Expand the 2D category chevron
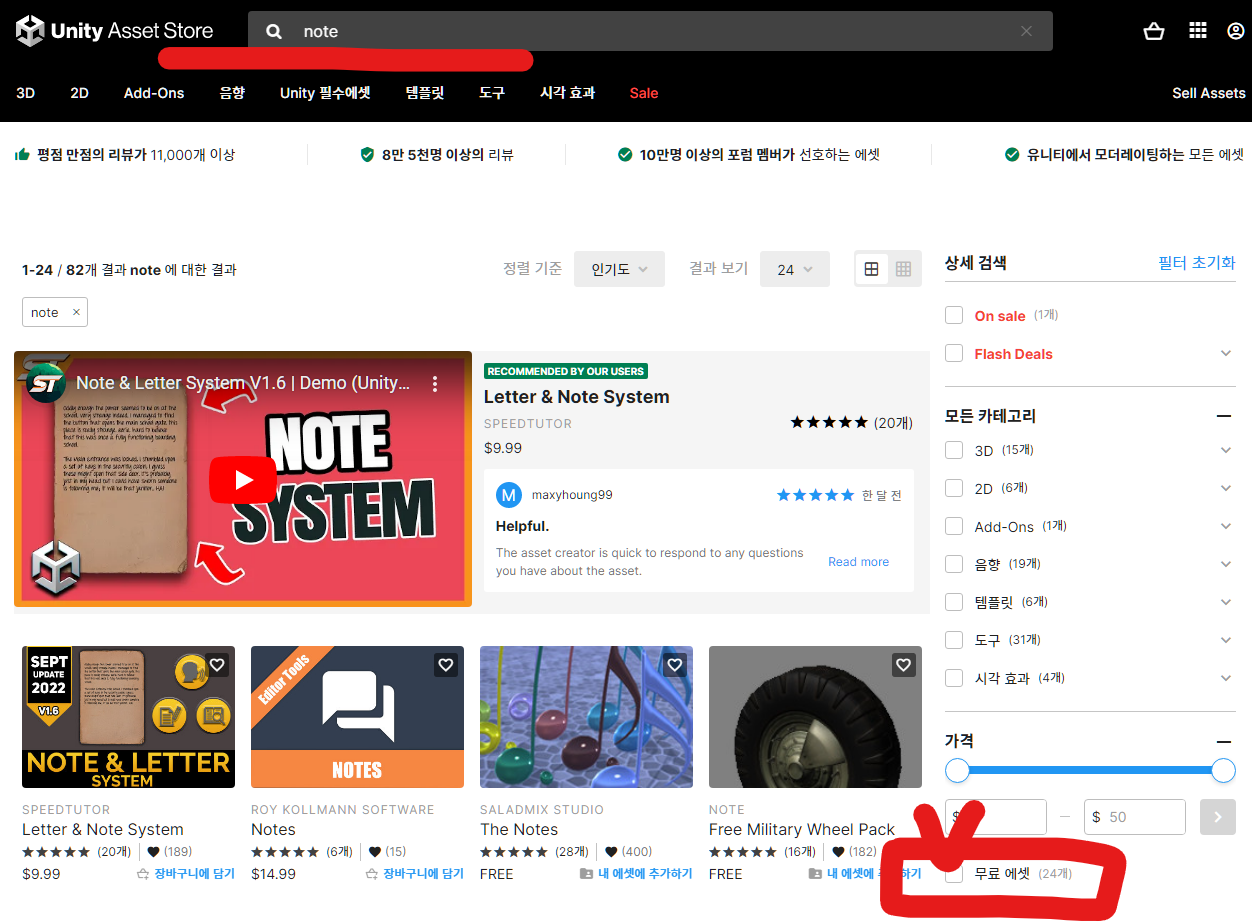The width and height of the screenshot is (1252, 922). click(1226, 488)
